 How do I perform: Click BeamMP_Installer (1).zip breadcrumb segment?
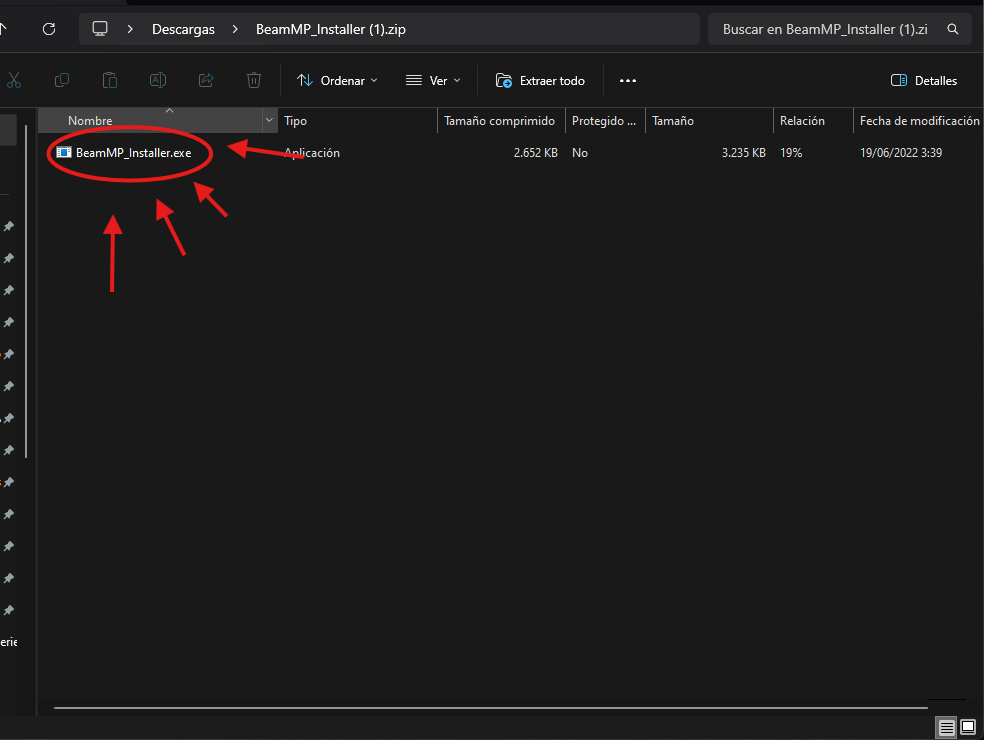(331, 29)
